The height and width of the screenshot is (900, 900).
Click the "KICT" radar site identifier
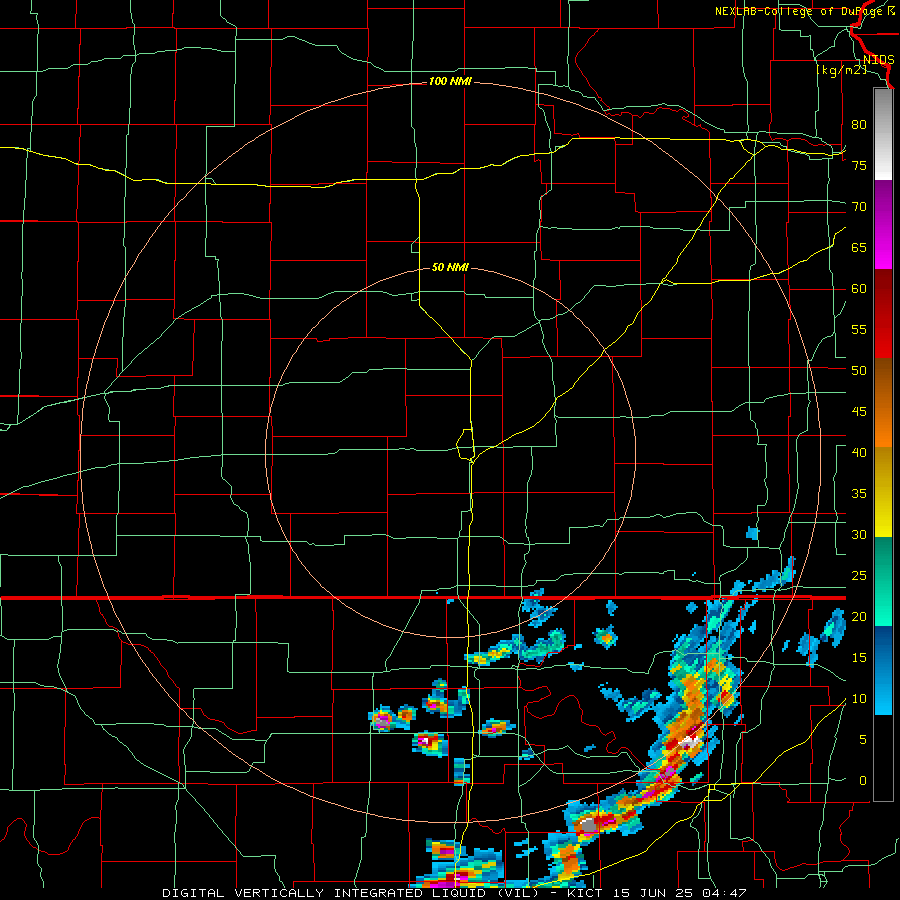pos(585,893)
